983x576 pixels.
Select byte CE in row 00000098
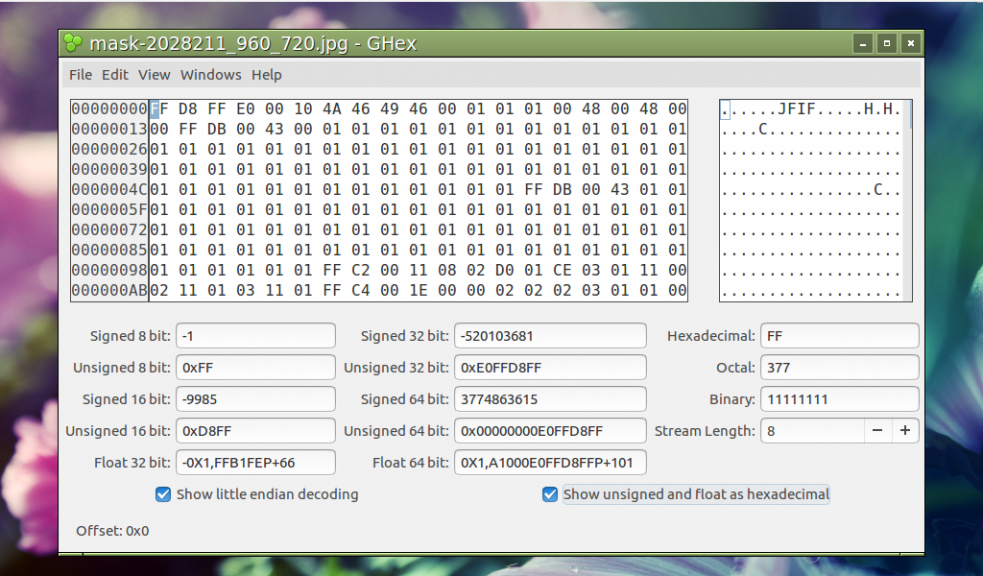[x=562, y=270]
